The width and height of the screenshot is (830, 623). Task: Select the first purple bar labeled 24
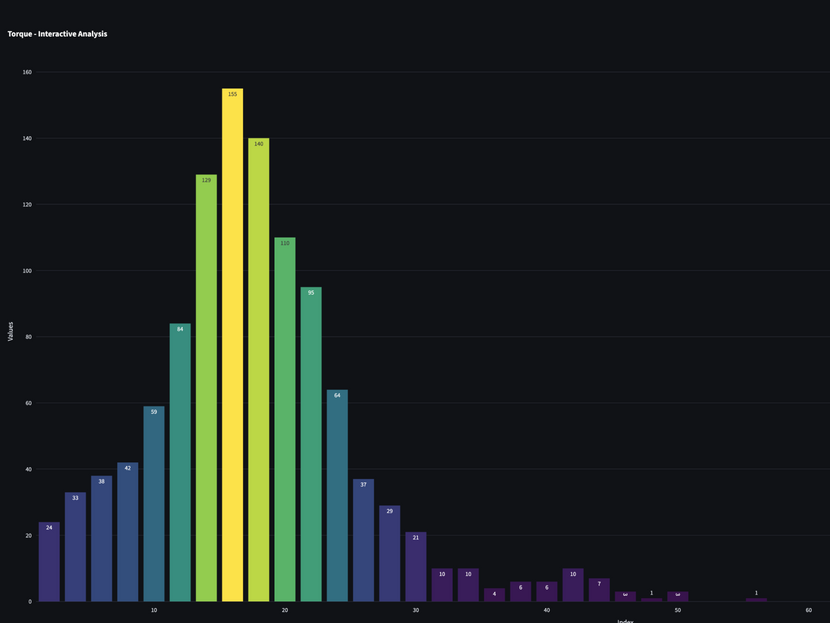[x=49, y=562]
